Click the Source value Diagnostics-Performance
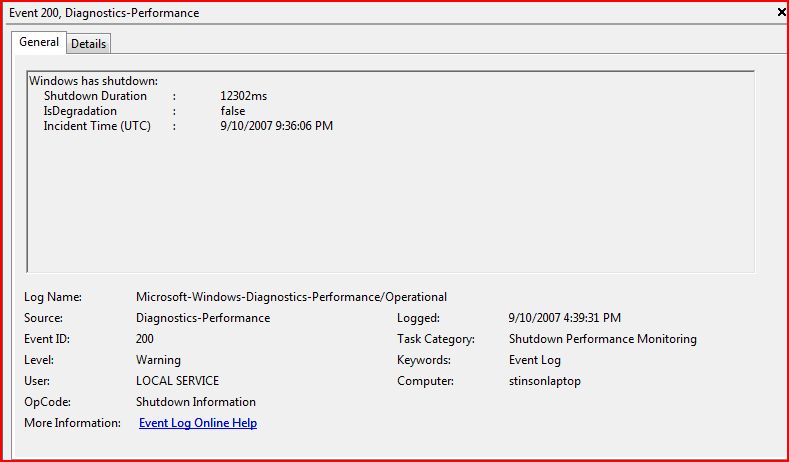This screenshot has height=462, width=789. [x=203, y=318]
